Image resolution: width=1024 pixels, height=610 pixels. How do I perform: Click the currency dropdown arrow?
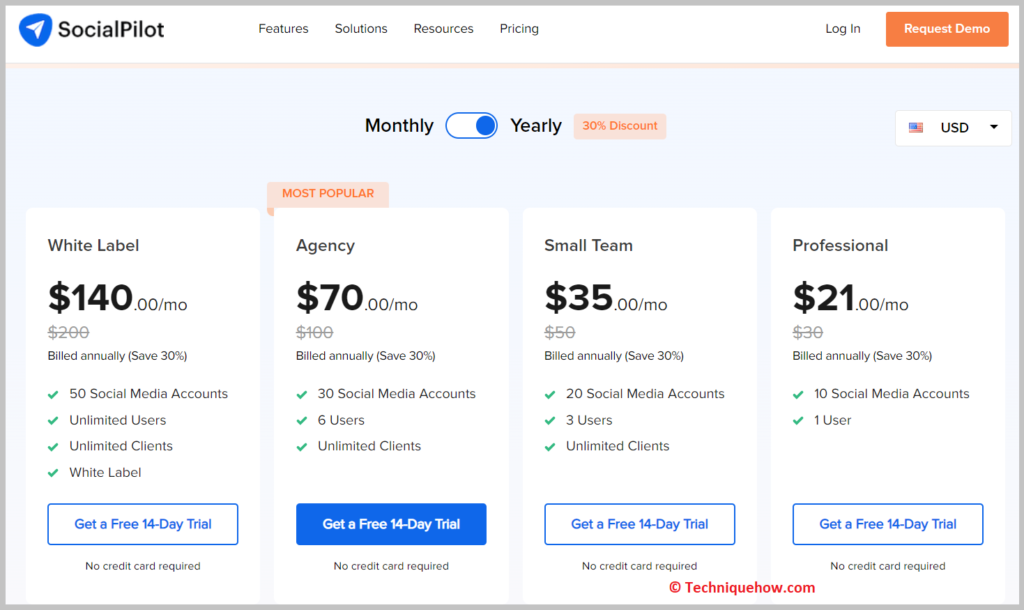pos(994,127)
